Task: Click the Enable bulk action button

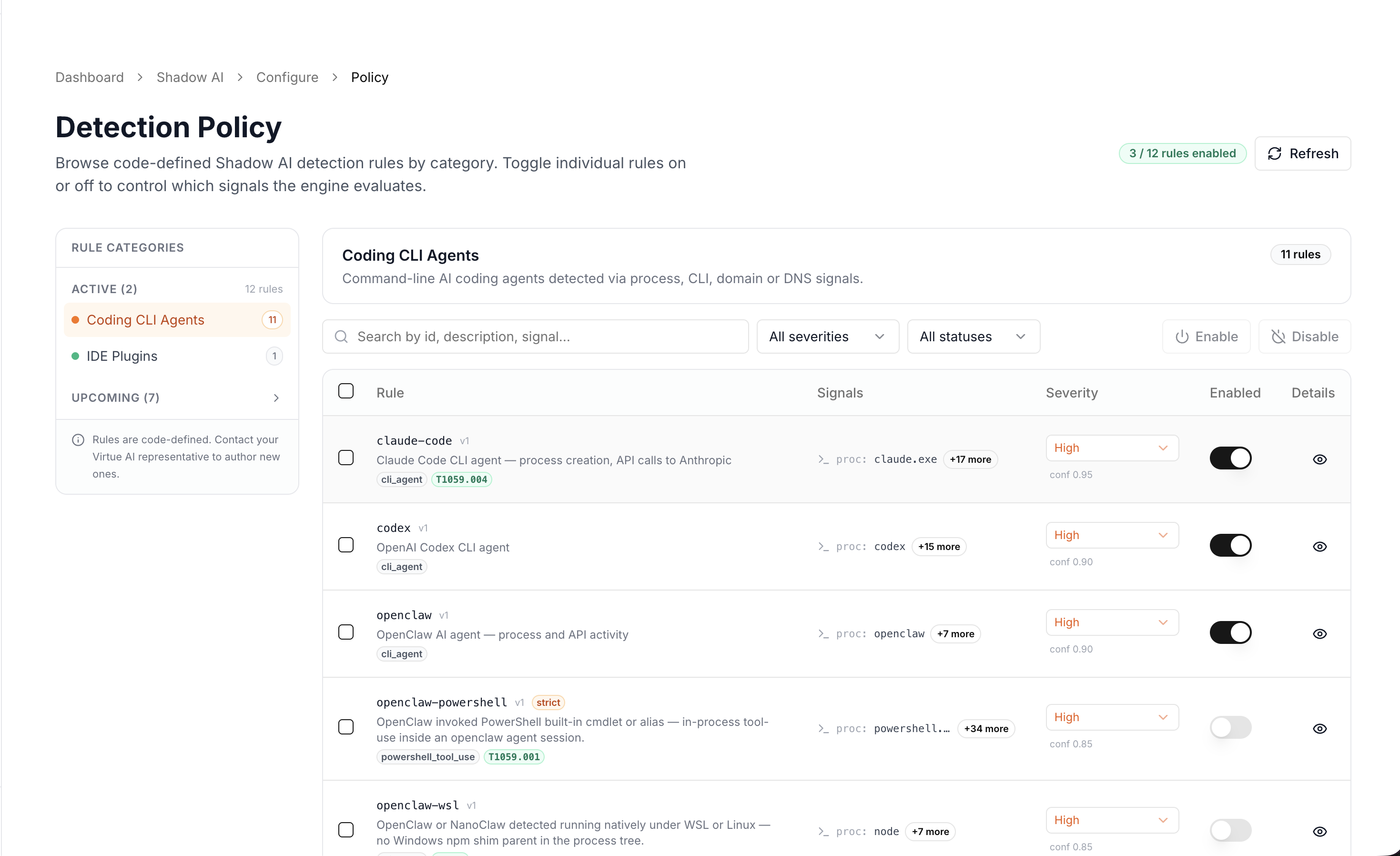Action: (x=1206, y=336)
